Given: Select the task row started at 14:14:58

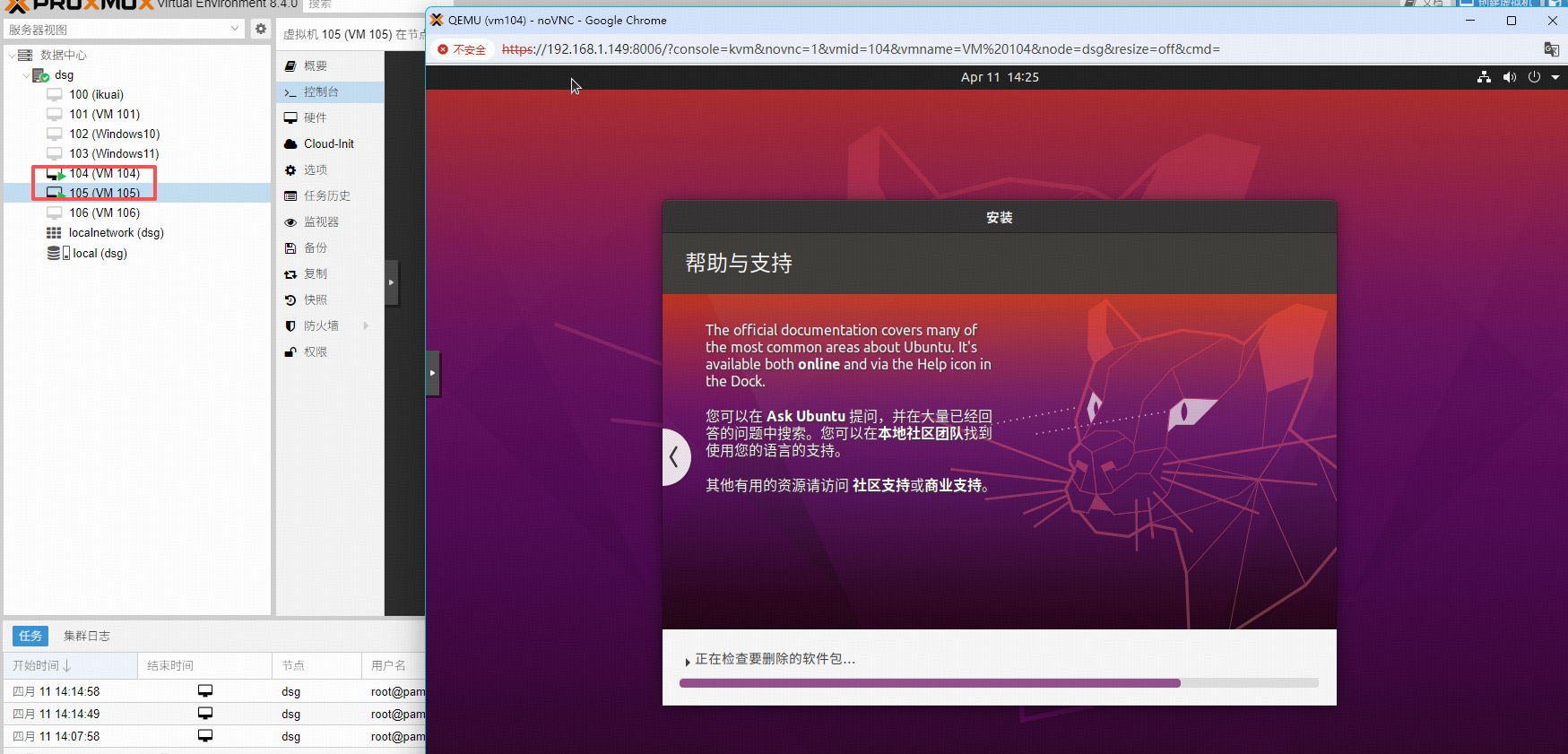Looking at the screenshot, I should pyautogui.click(x=215, y=692).
